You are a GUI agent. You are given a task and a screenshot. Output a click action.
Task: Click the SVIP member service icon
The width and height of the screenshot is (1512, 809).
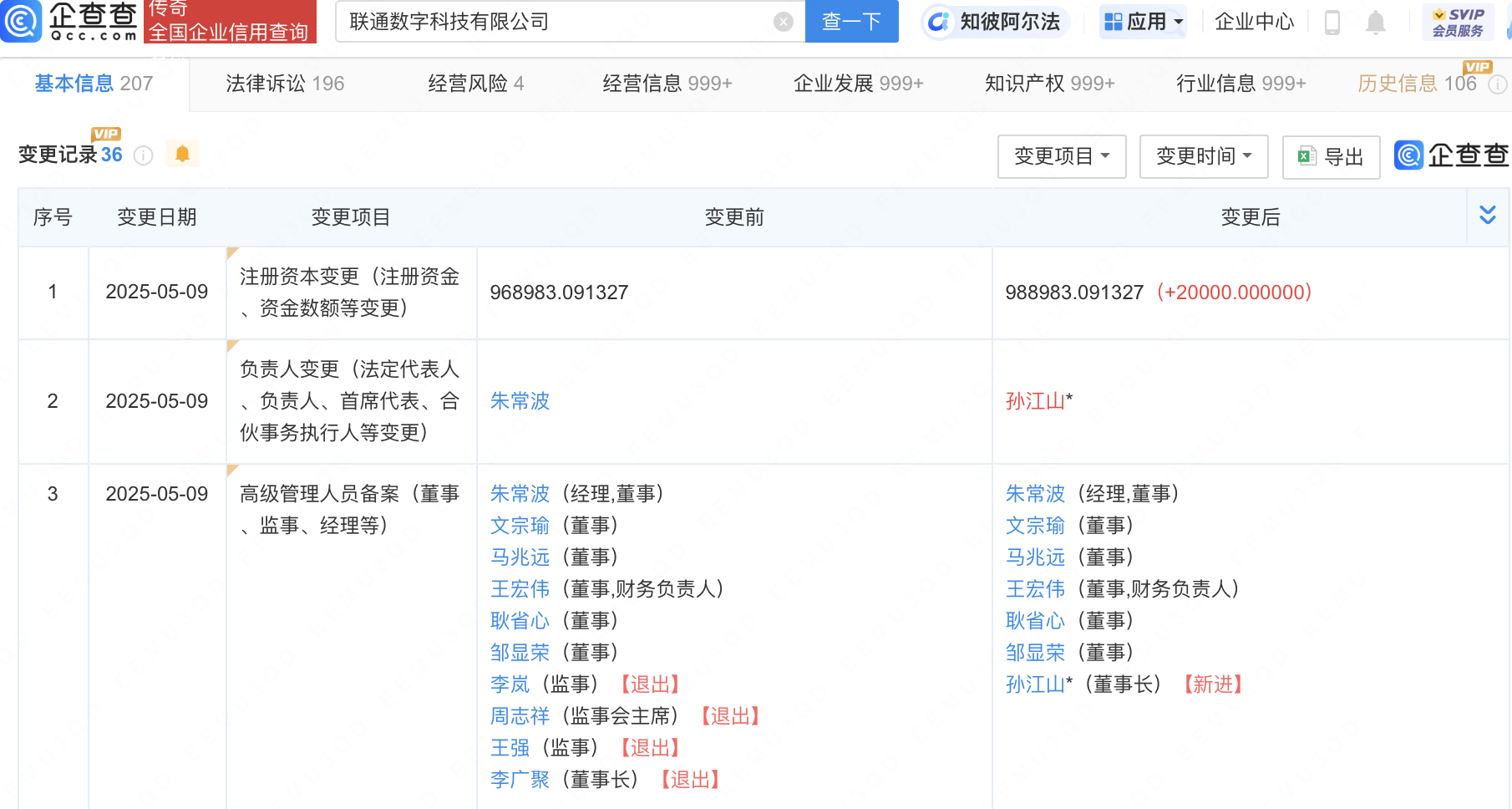click(x=1457, y=22)
